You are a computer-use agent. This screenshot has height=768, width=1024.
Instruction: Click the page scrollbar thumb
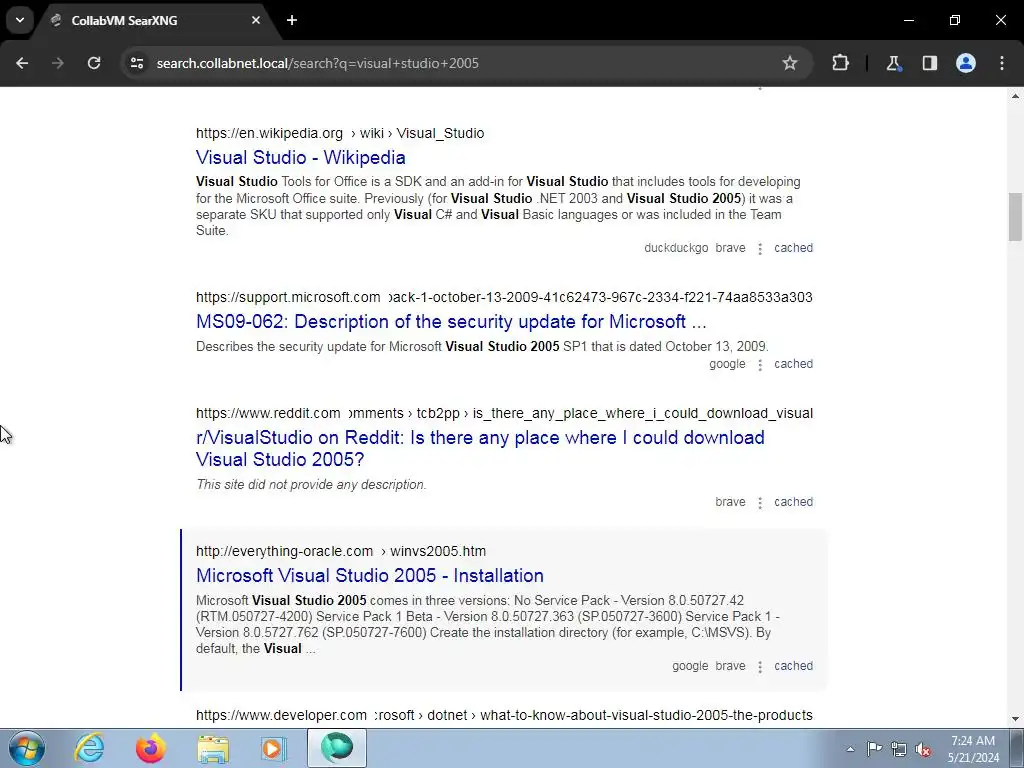click(x=1015, y=217)
